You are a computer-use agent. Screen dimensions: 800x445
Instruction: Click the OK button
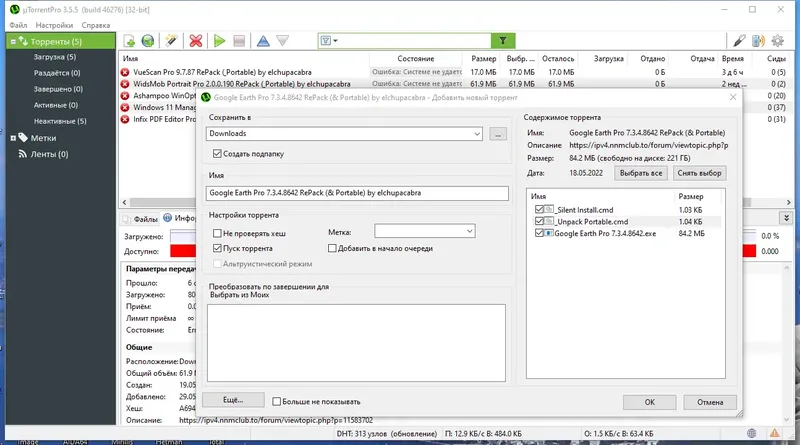[x=649, y=402]
